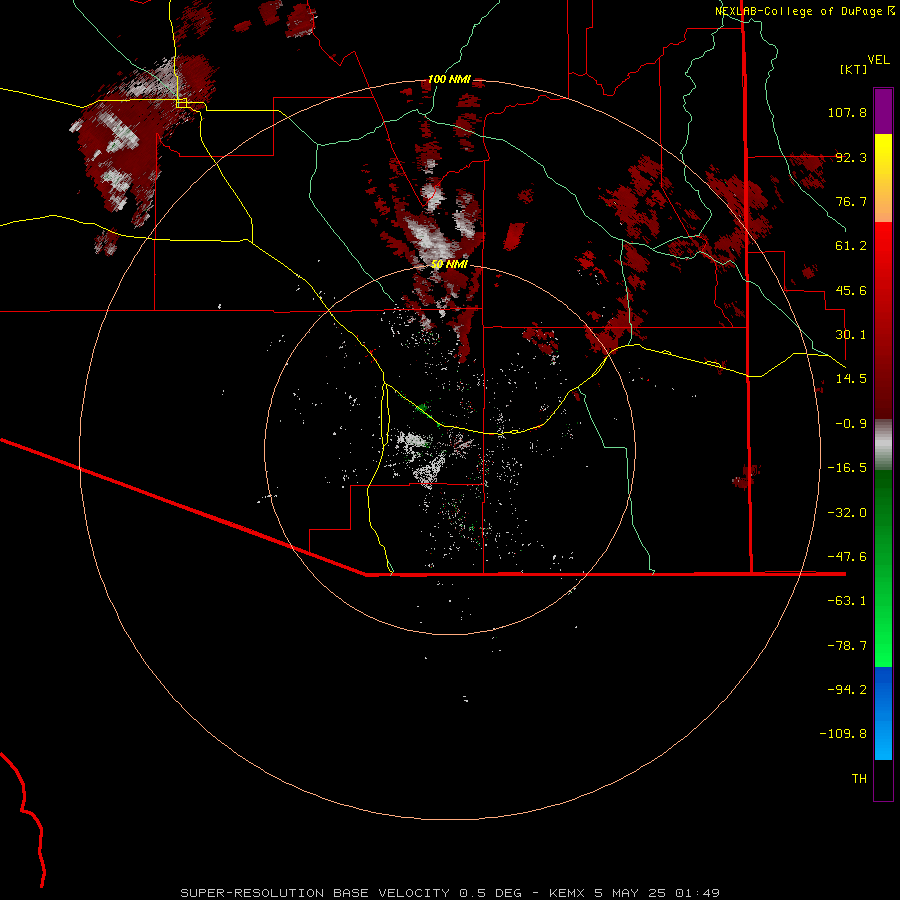Click the blue segment of color bar
The image size is (900, 900).
[x=883, y=713]
